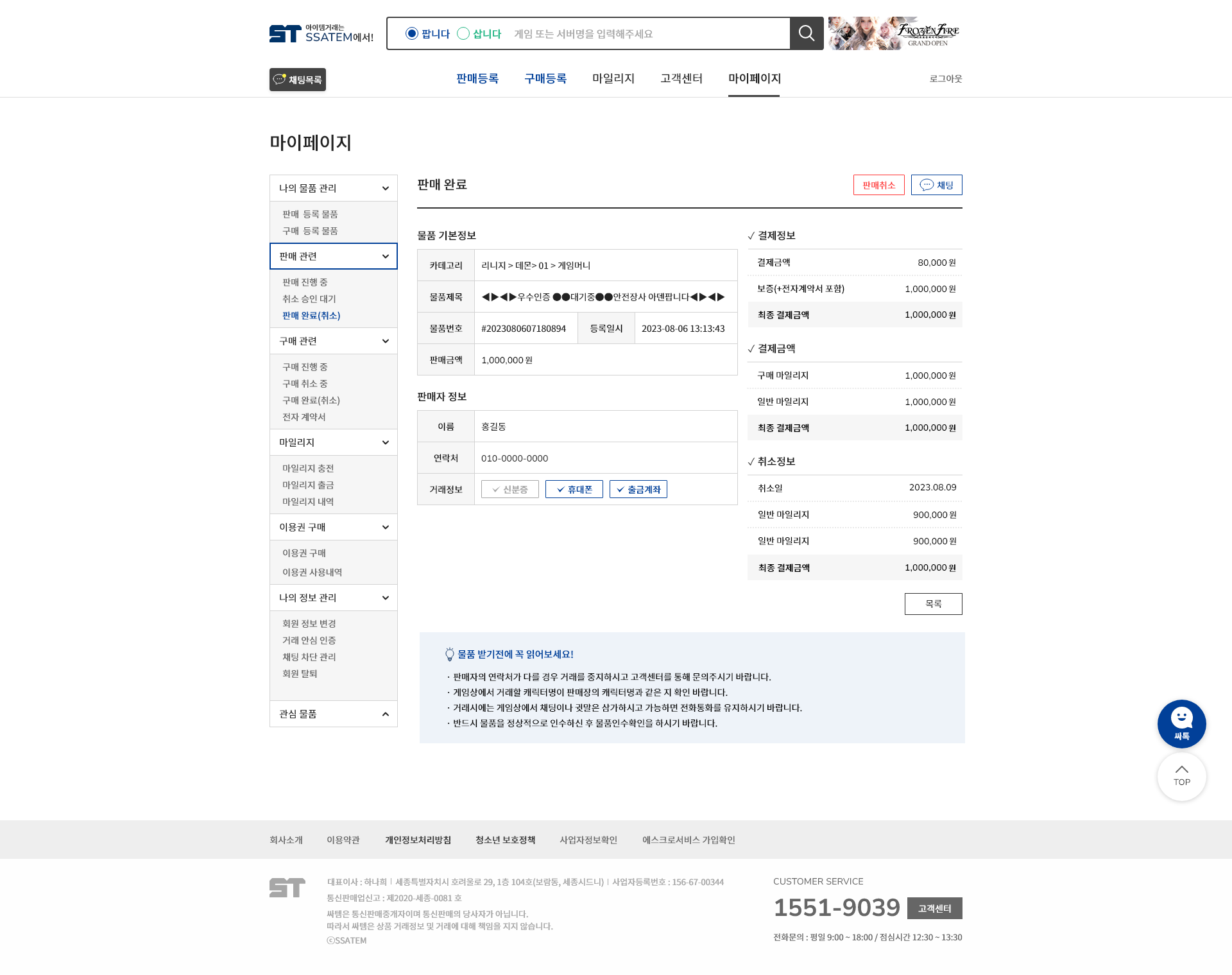This screenshot has height=975, width=1232.
Task: Collapse the 나의 물품 관리 section
Action: [334, 188]
